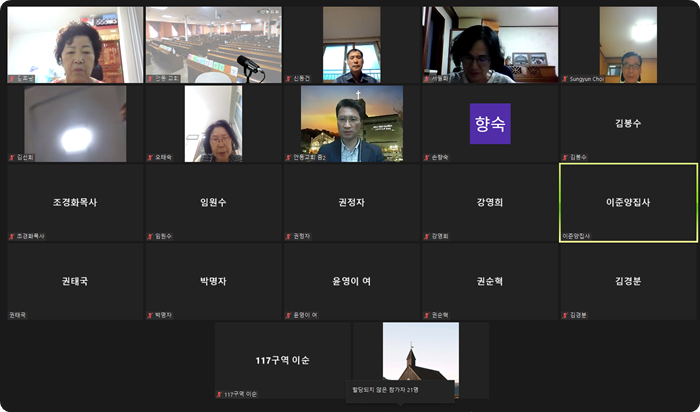Click muted mic icon on 권정자 tile
This screenshot has width=700, height=412.
coord(288,236)
